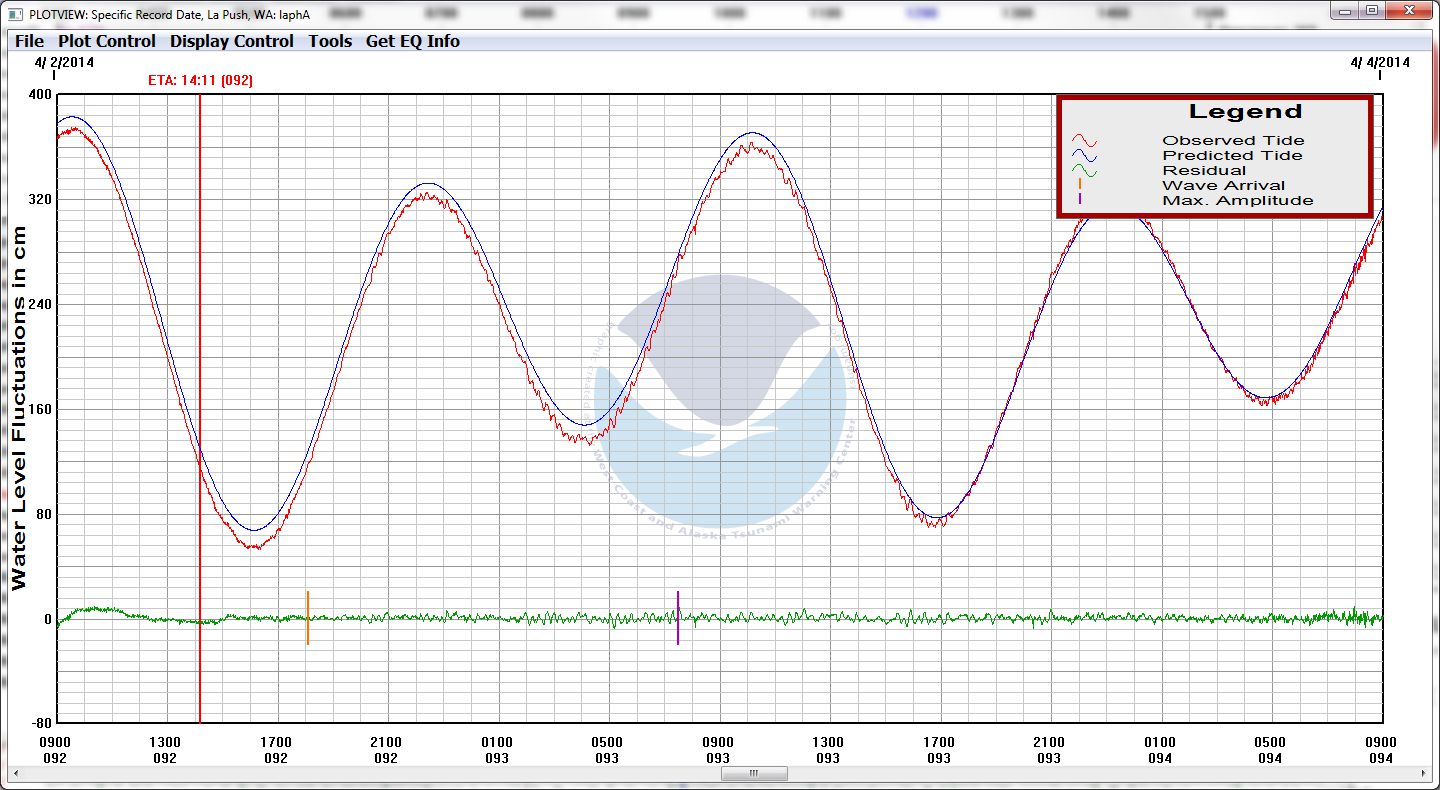
Task: Click the 400 value on the vertical axis
Action: click(40, 96)
